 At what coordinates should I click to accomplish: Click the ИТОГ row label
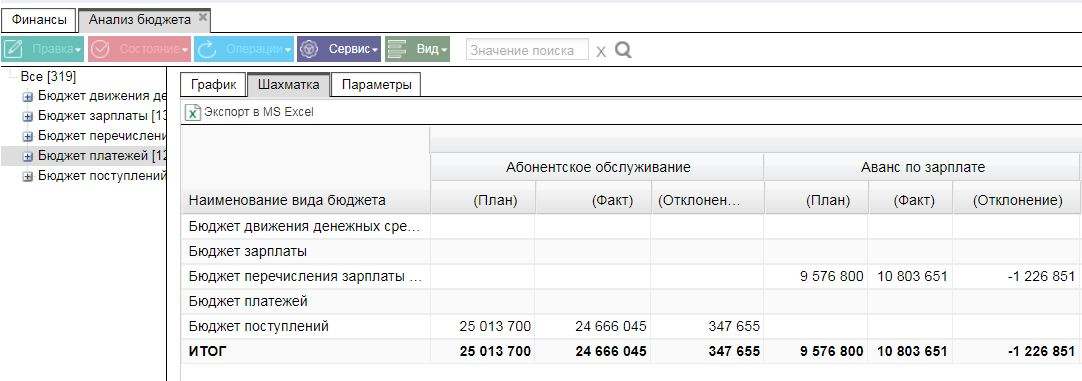point(207,352)
